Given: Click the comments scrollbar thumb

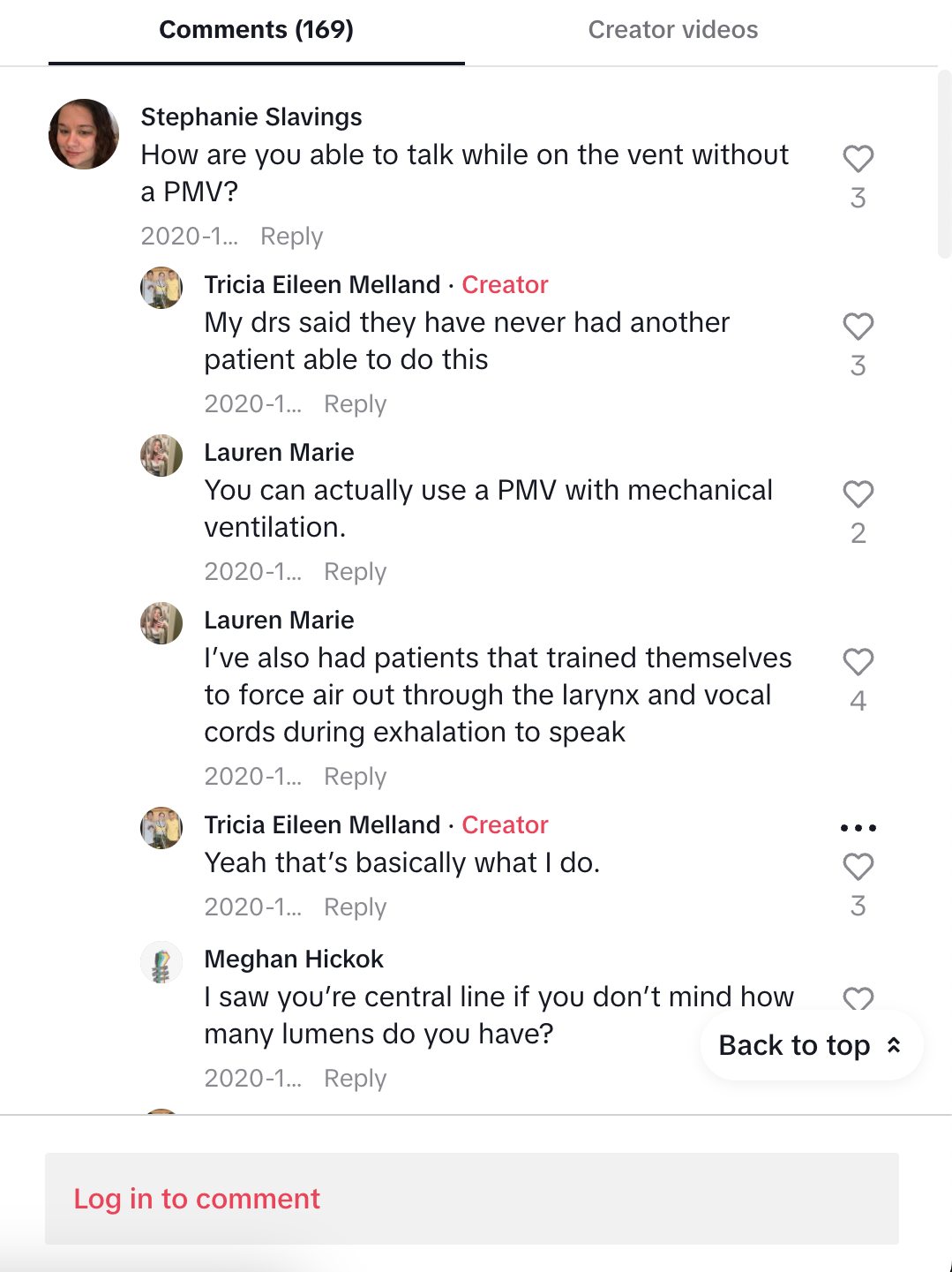Looking at the screenshot, I should 944,163.
